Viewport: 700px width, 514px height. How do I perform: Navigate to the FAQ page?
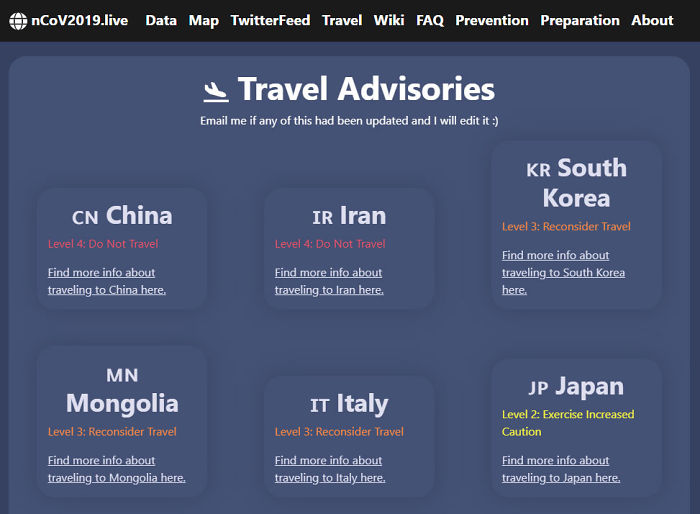(430, 20)
